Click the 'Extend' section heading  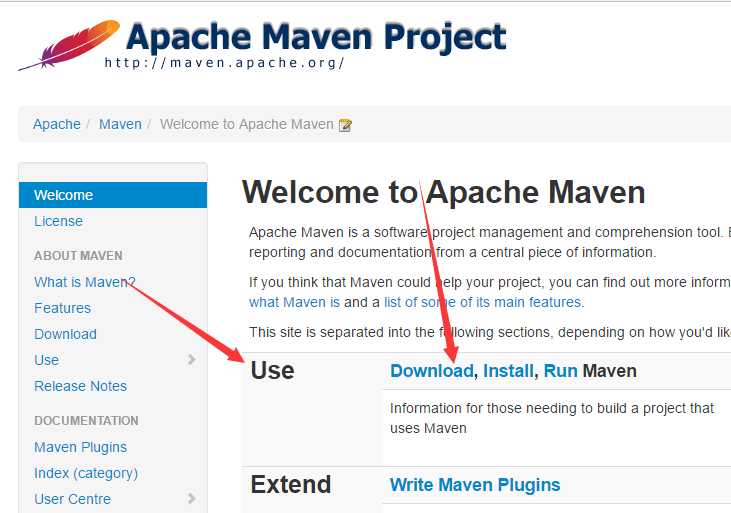291,484
